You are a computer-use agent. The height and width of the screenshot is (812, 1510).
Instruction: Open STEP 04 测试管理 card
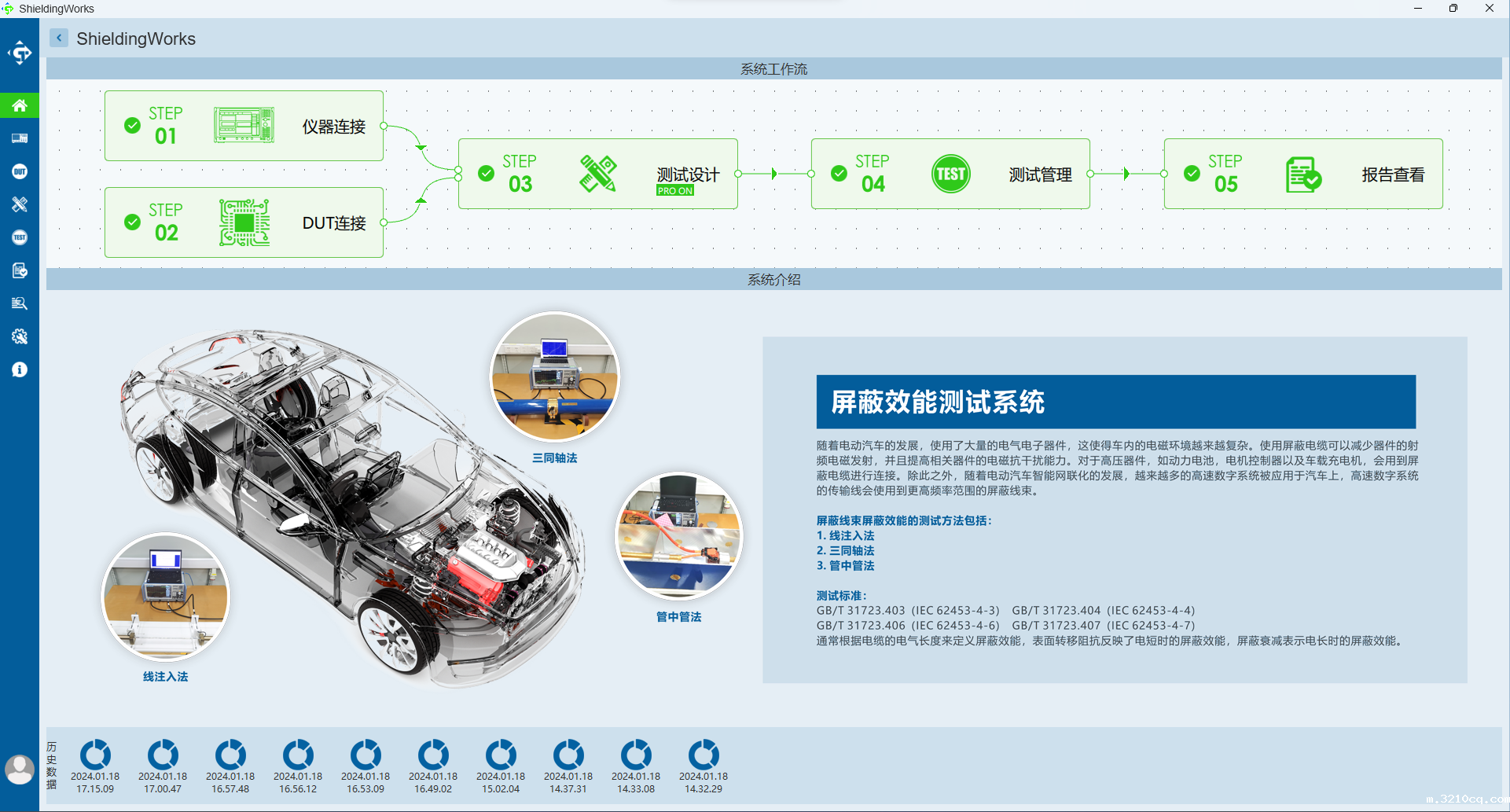950,174
